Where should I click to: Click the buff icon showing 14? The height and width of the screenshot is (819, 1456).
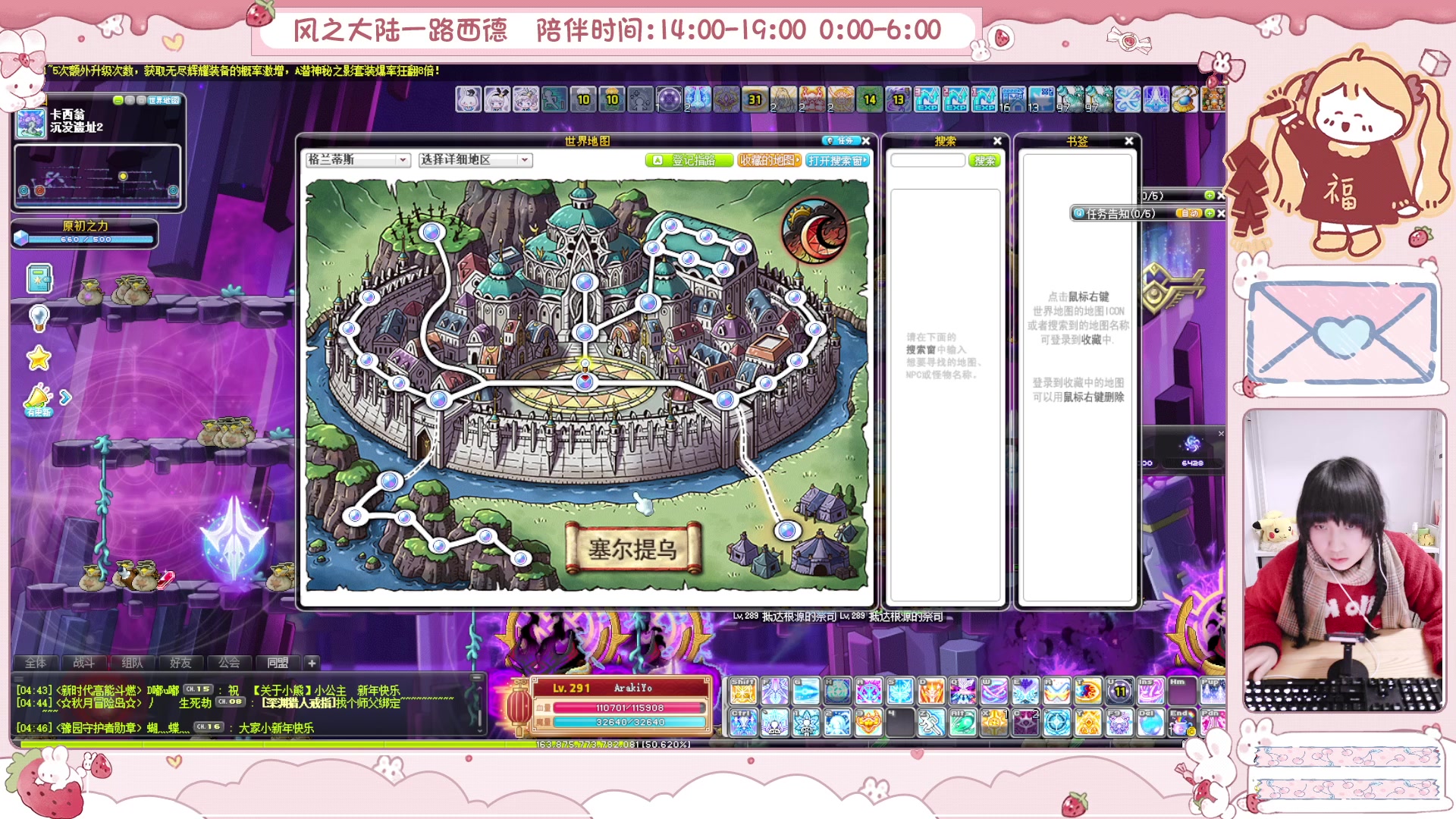click(870, 99)
